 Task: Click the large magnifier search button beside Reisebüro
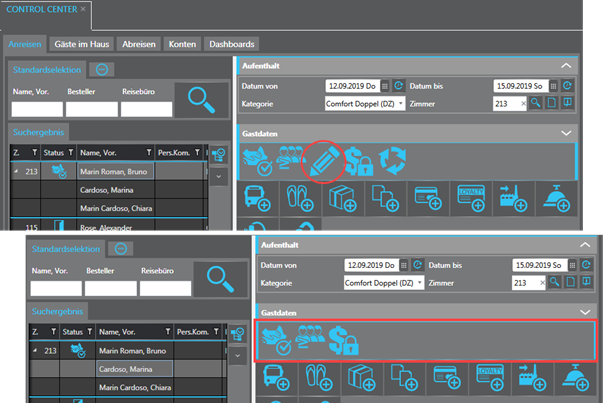(201, 100)
